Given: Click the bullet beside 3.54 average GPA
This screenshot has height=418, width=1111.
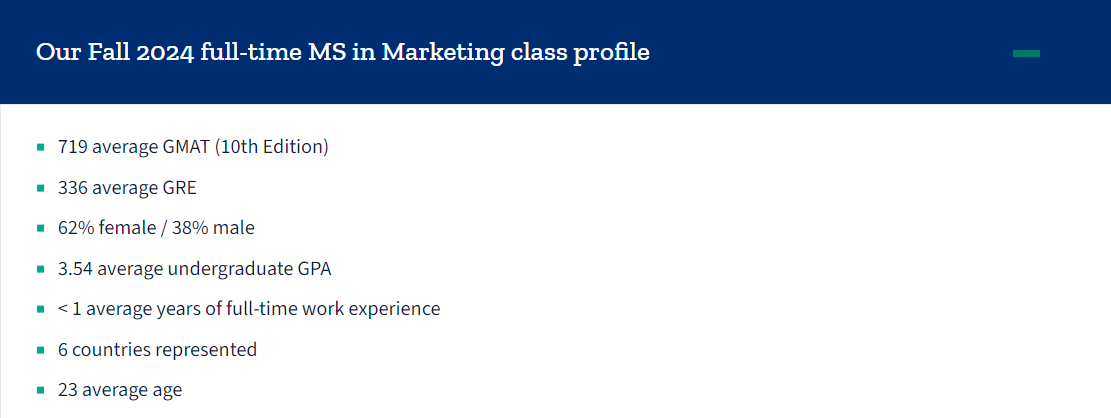Looking at the screenshot, I should [40, 269].
